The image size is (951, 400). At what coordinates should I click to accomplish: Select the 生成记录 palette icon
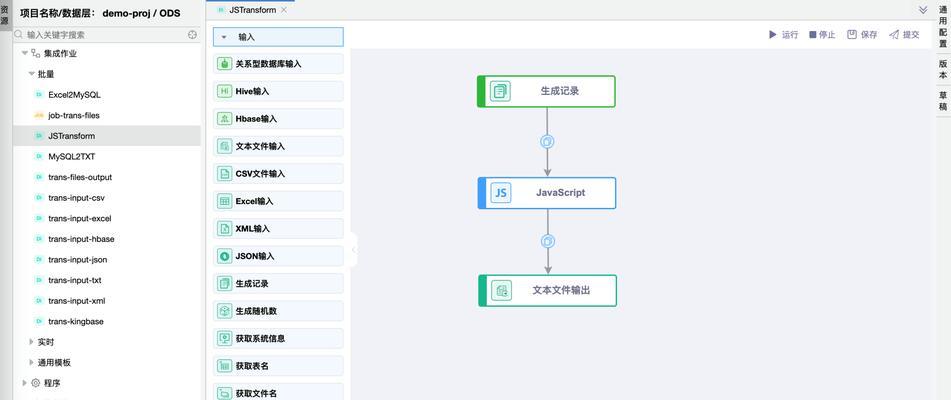(224, 283)
